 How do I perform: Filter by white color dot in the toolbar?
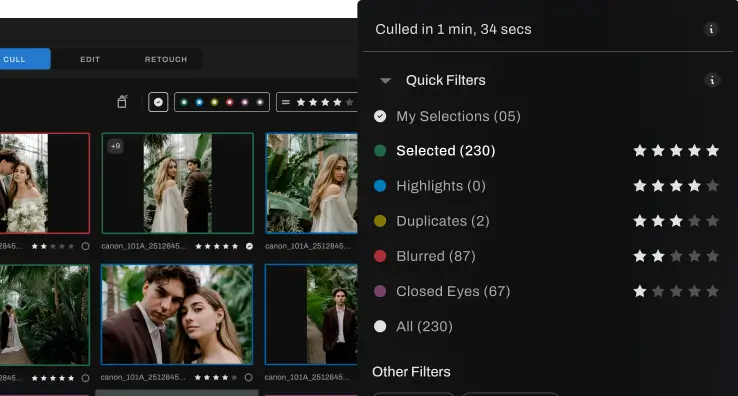point(259,102)
